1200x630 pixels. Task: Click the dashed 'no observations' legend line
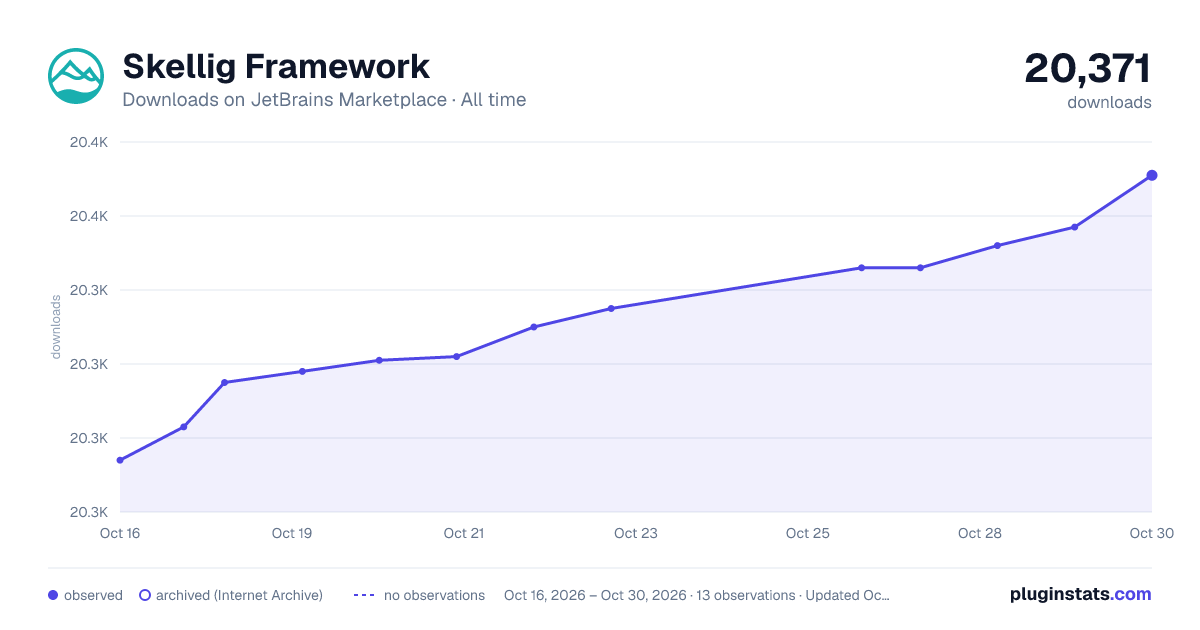click(364, 595)
